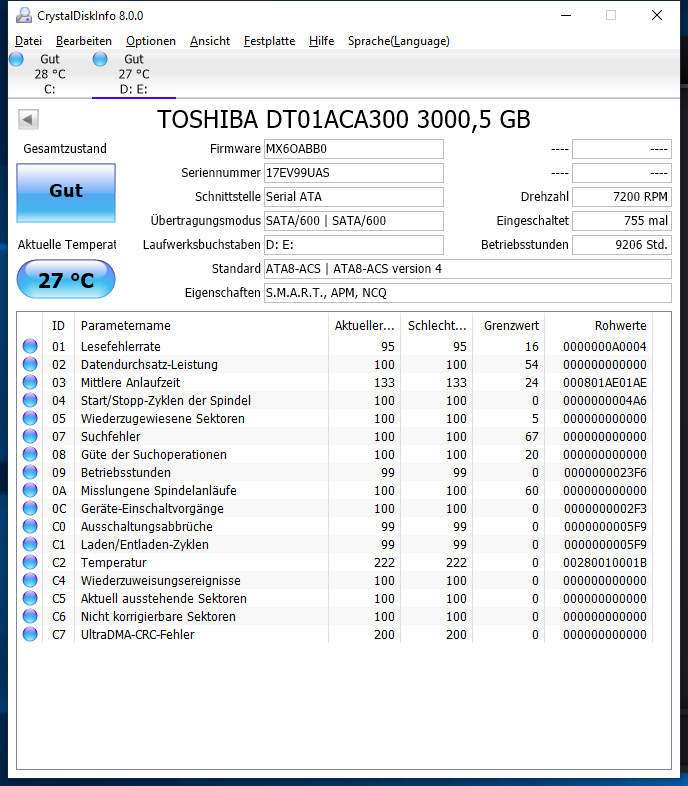The height and width of the screenshot is (786, 688).
Task: Click the Standard field ATA8-ACS version 4
Action: pyautogui.click(x=468, y=269)
